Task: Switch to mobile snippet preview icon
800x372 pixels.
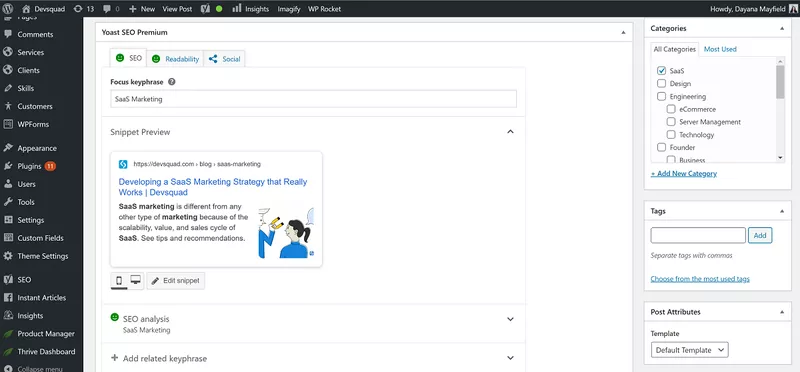Action: point(119,280)
